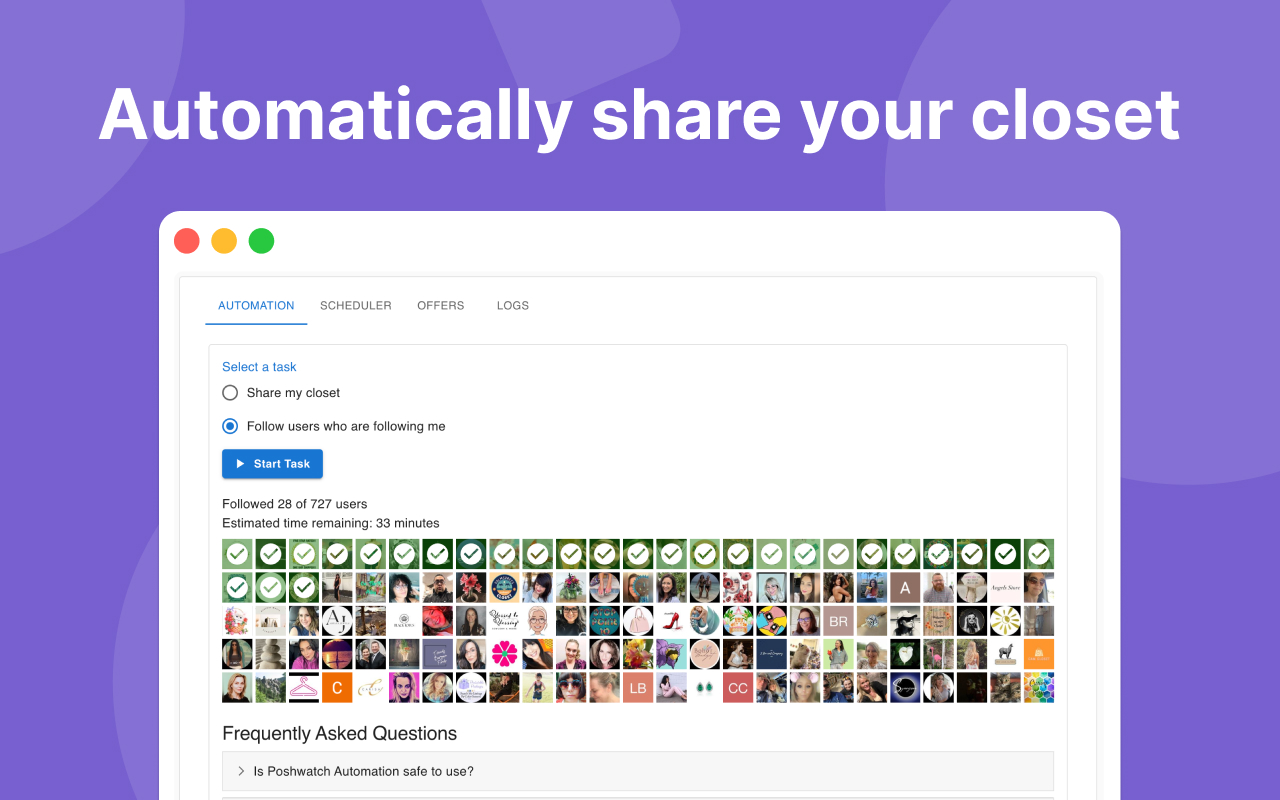This screenshot has height=800, width=1280.
Task: Click the pink flower avatar
Action: (x=504, y=653)
